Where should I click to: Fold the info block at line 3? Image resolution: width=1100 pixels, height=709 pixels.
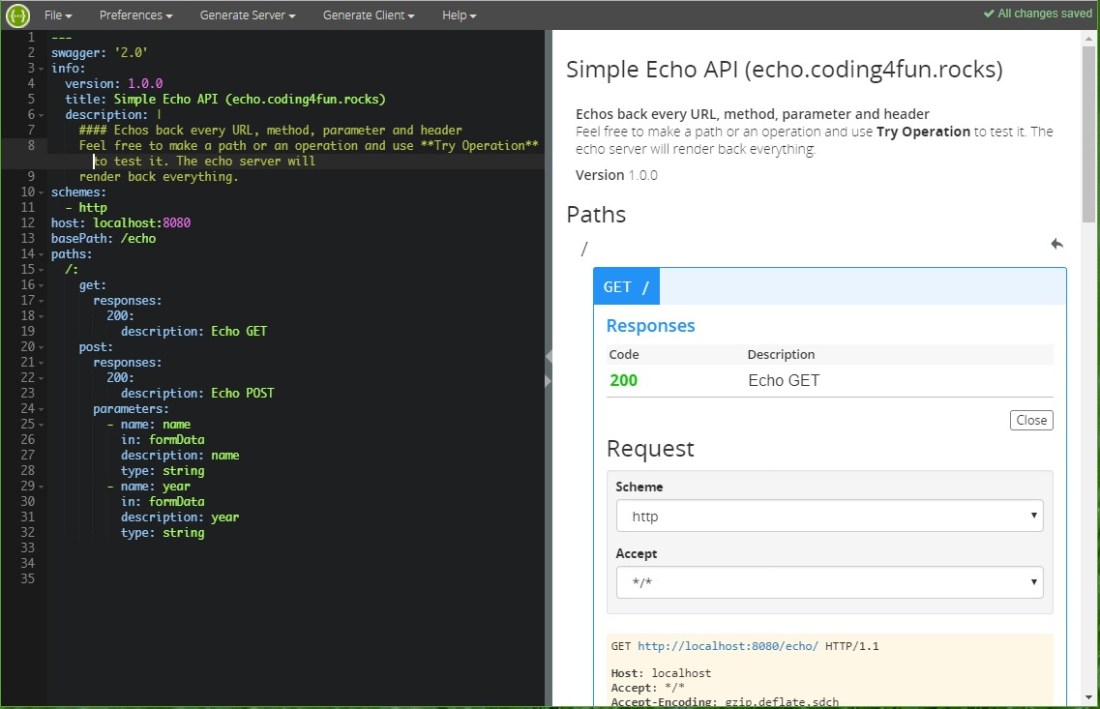point(41,69)
